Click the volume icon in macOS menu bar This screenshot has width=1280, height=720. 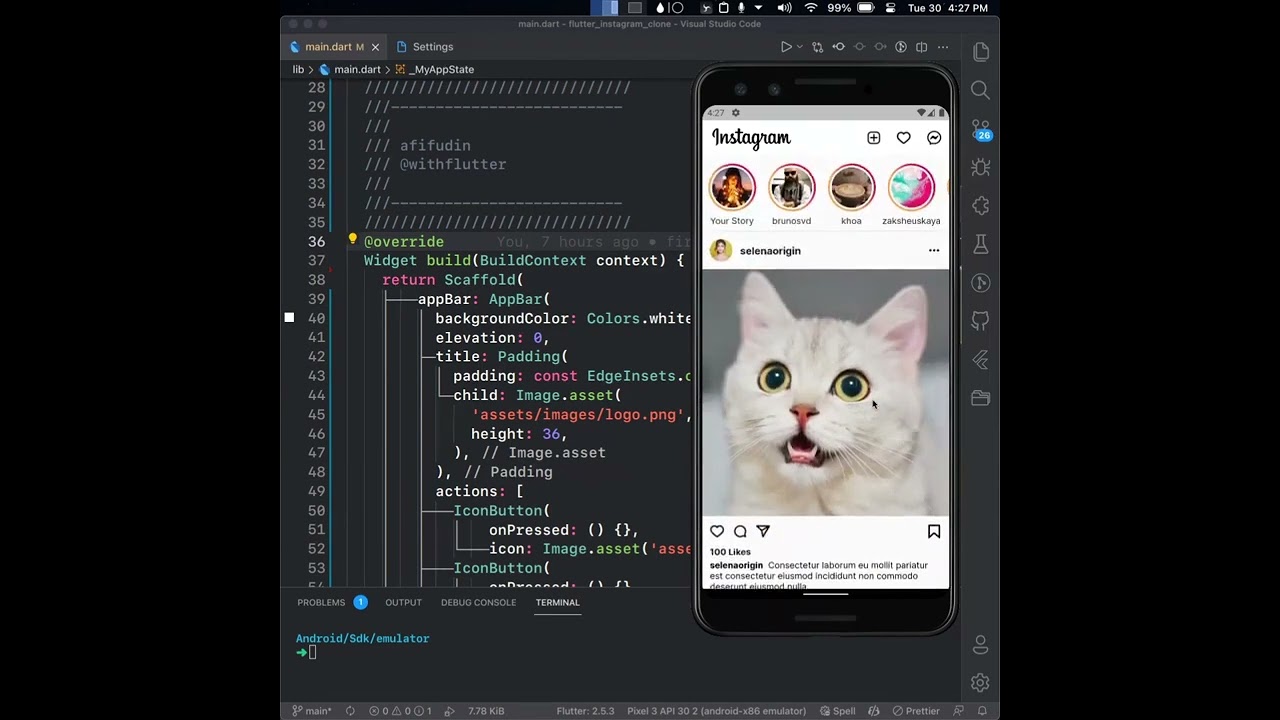coord(784,8)
